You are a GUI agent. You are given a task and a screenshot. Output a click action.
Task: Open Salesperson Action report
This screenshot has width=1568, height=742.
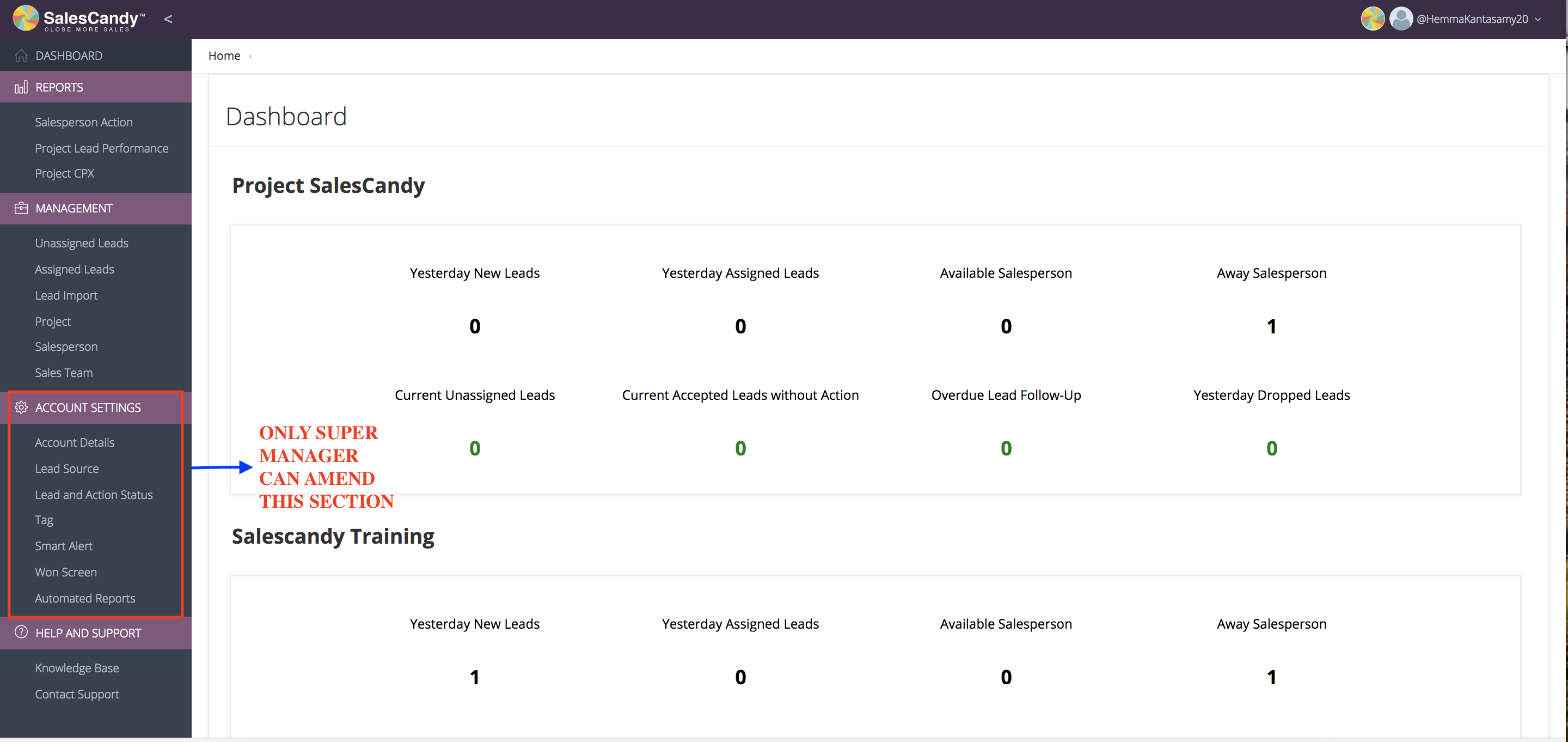pos(83,122)
